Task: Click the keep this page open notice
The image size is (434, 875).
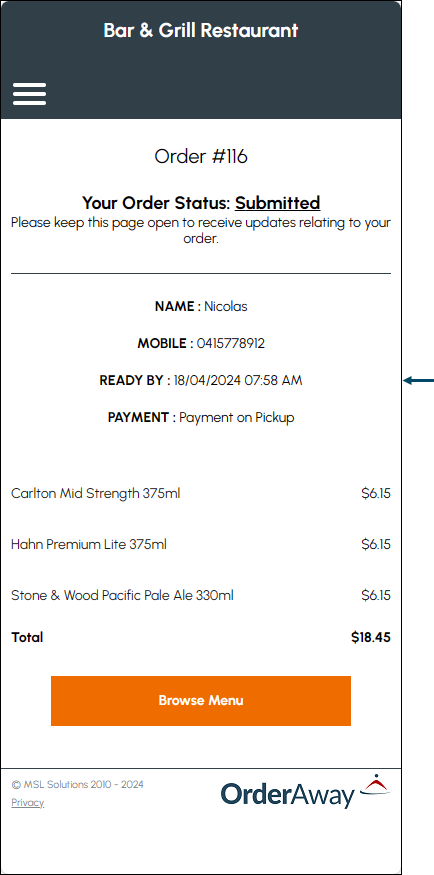Action: 201,230
